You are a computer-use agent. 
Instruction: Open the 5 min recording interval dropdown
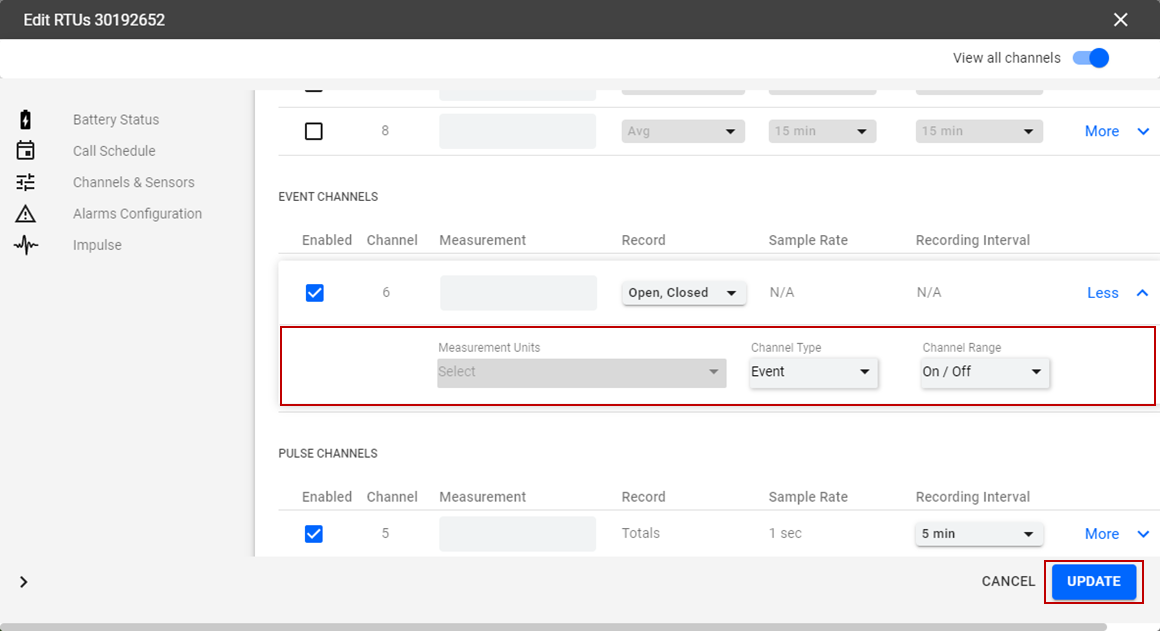coord(979,534)
